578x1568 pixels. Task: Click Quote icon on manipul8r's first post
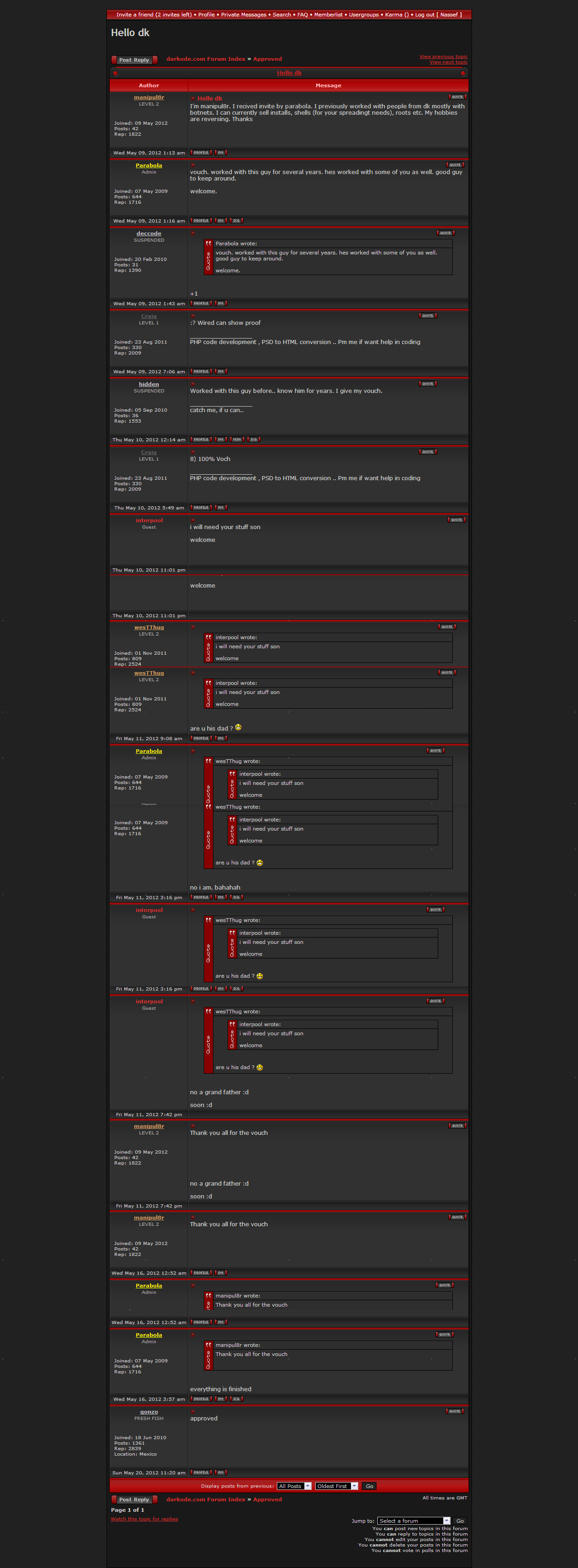point(457,97)
